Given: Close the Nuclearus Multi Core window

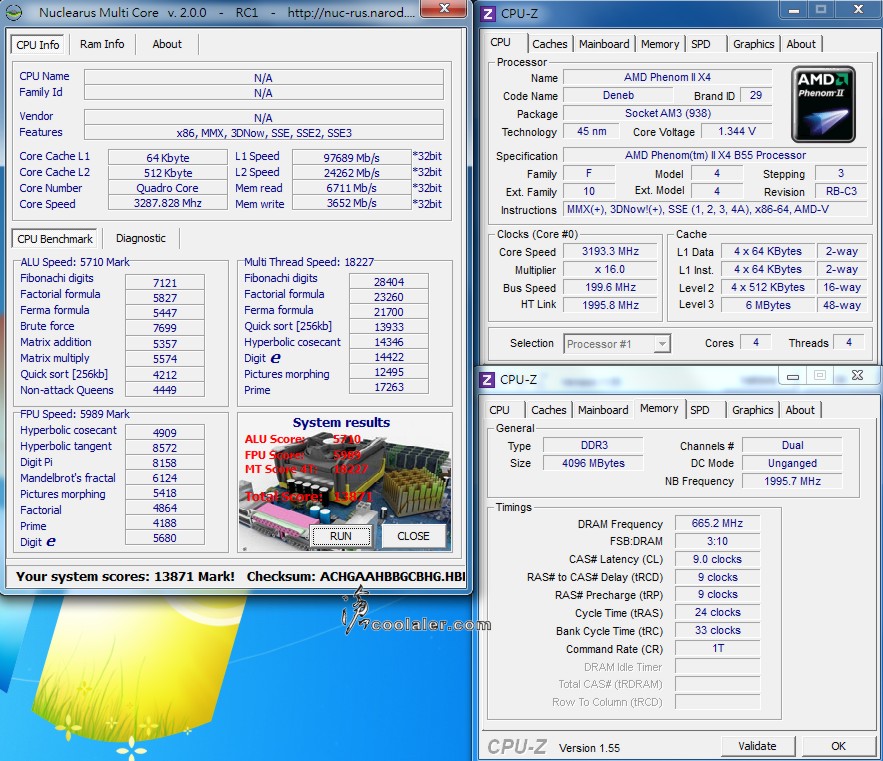Looking at the screenshot, I should 444,8.
